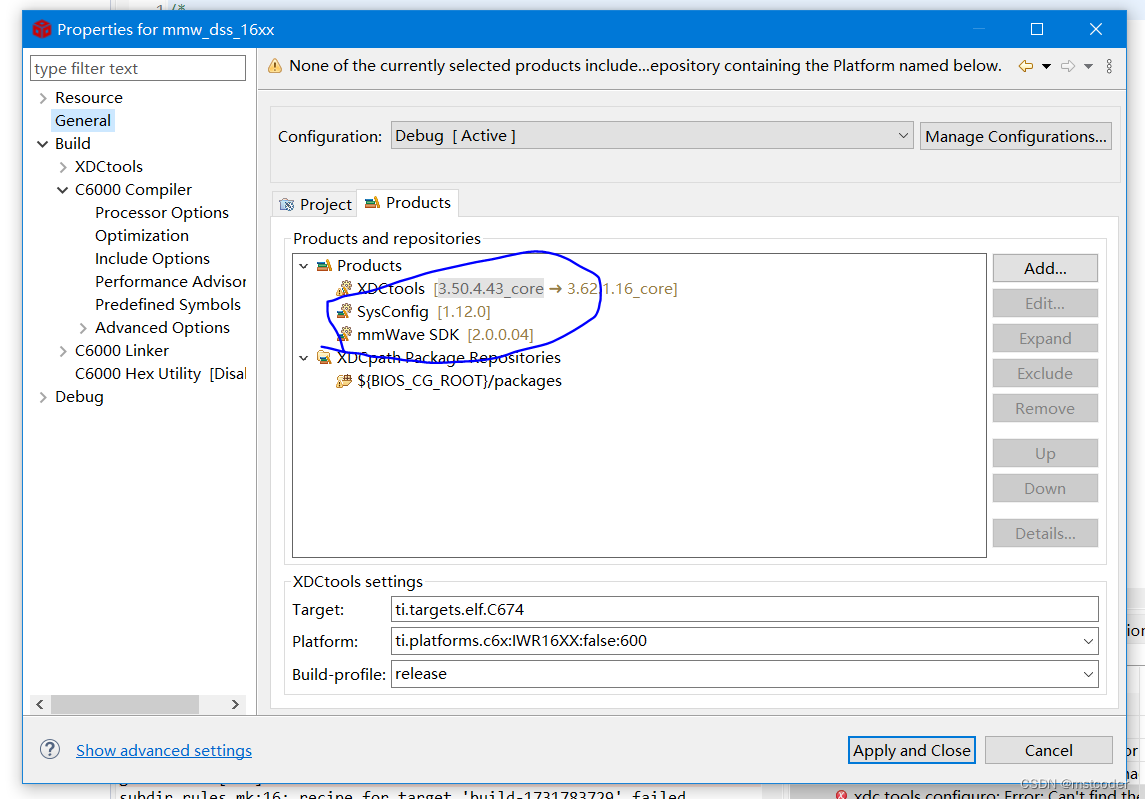Click the back navigation arrow icon
Screen dimensions: 1145x799
[1026, 66]
